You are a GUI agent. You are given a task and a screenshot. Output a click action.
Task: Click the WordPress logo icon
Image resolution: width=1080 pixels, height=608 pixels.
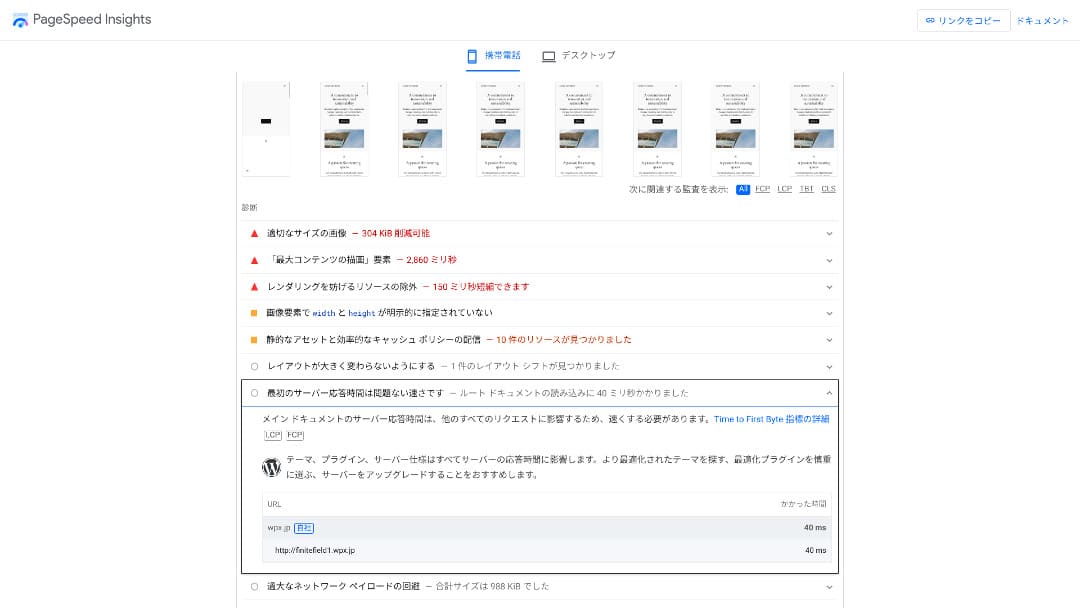pos(271,467)
